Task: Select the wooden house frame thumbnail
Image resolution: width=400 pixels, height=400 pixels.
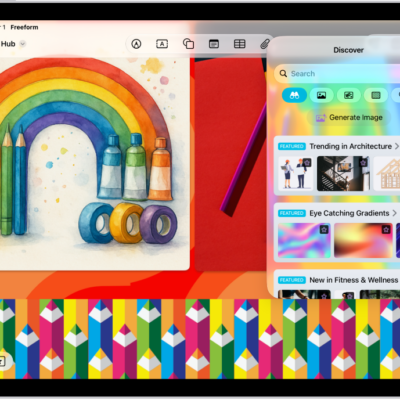Action: [x=387, y=173]
